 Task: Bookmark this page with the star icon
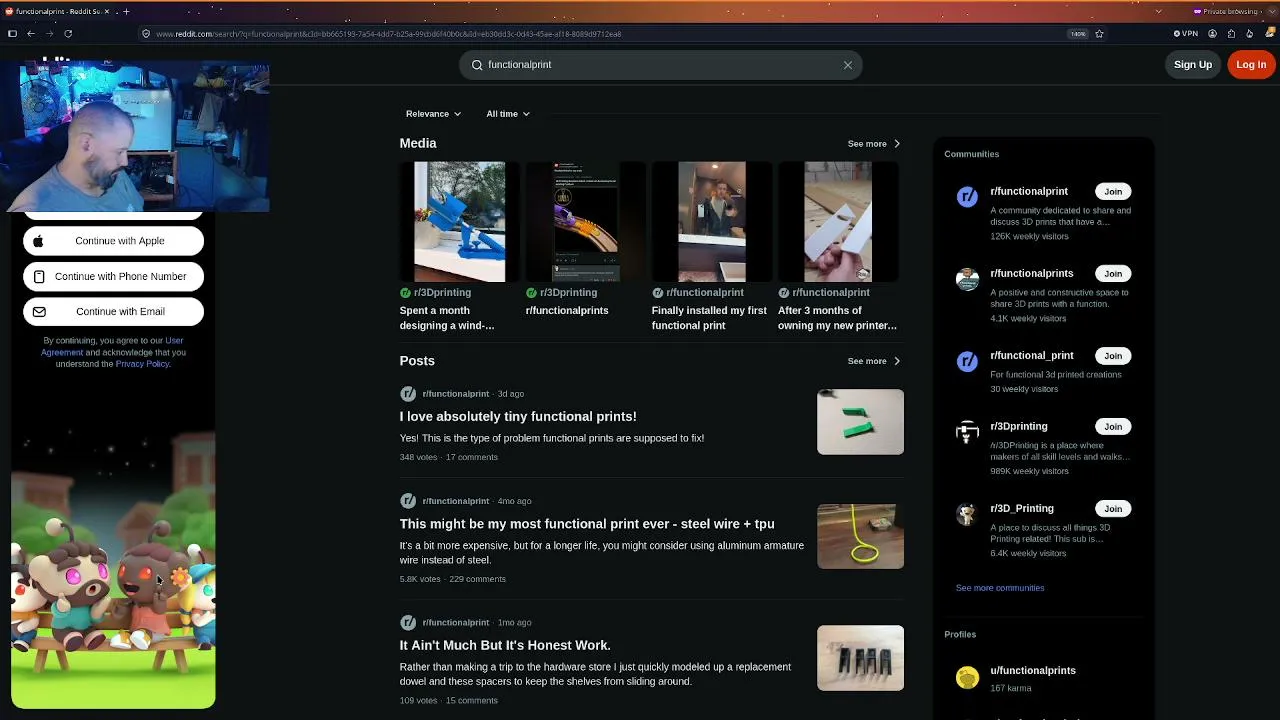(x=1099, y=34)
